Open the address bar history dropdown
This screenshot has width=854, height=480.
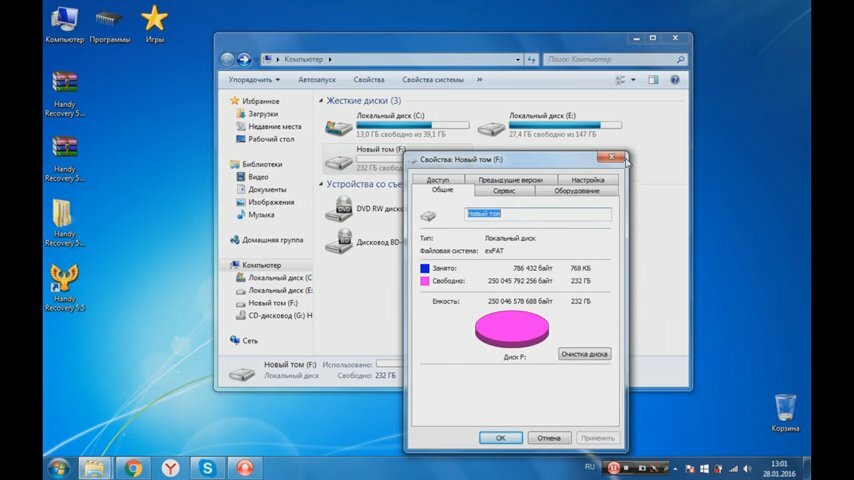click(518, 59)
